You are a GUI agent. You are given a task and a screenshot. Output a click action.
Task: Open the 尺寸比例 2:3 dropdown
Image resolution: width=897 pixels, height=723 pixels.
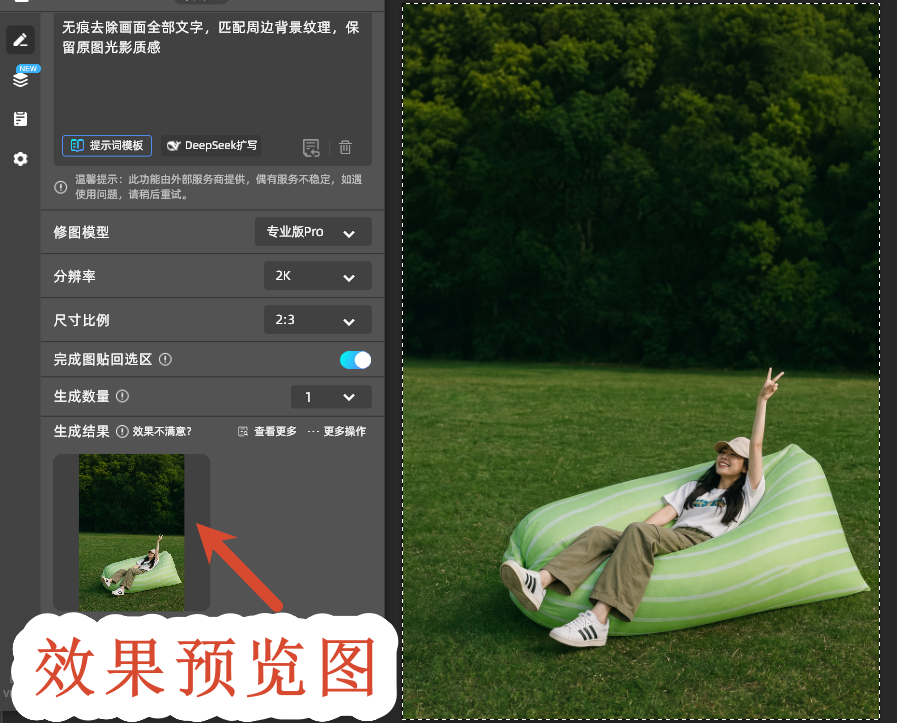click(317, 320)
